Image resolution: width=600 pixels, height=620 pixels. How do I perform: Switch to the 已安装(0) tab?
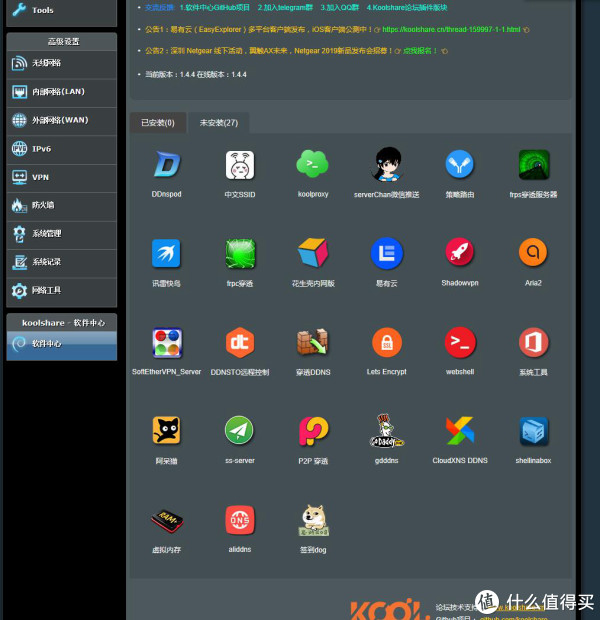pos(158,123)
